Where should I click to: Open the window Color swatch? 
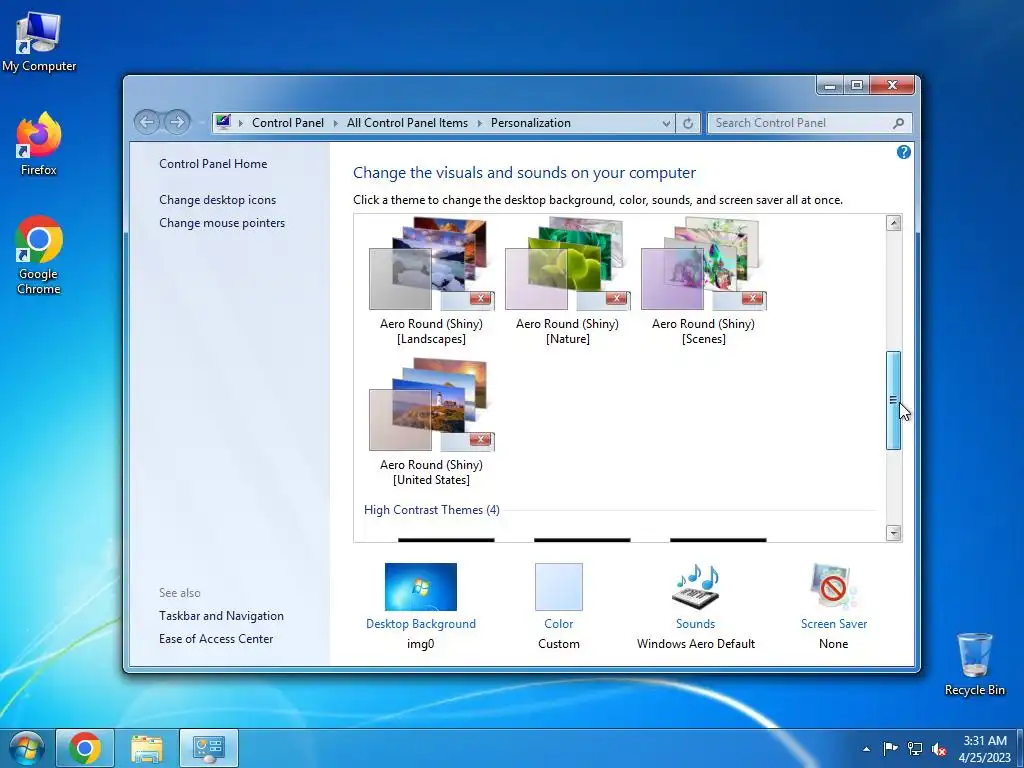click(x=559, y=586)
